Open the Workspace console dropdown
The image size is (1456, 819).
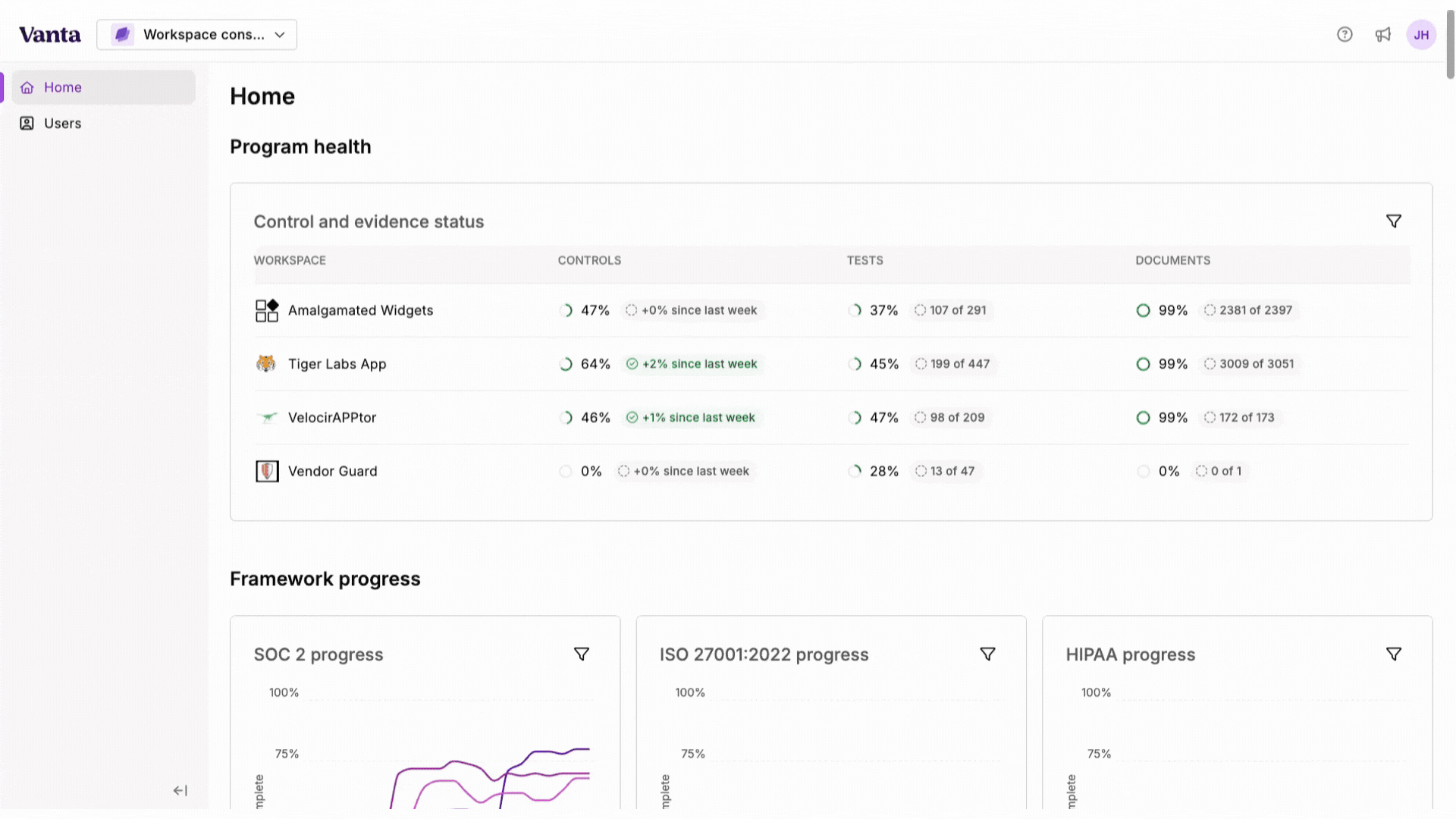[x=196, y=35]
